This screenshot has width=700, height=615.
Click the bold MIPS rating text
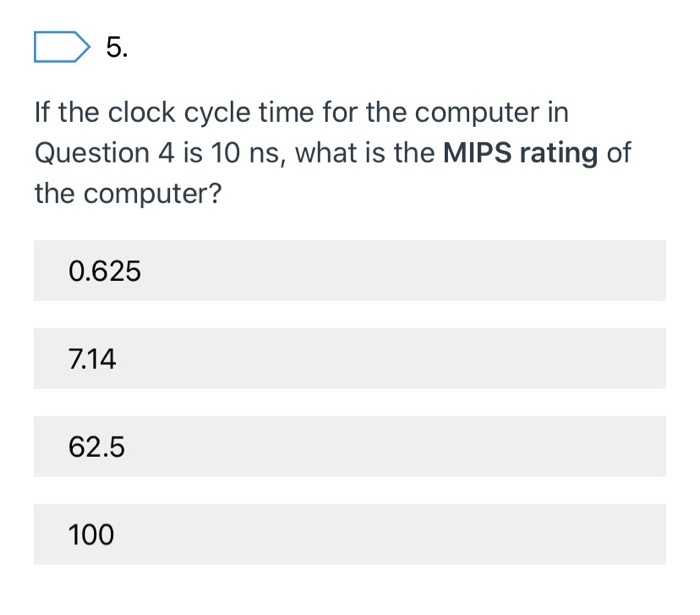tap(520, 153)
